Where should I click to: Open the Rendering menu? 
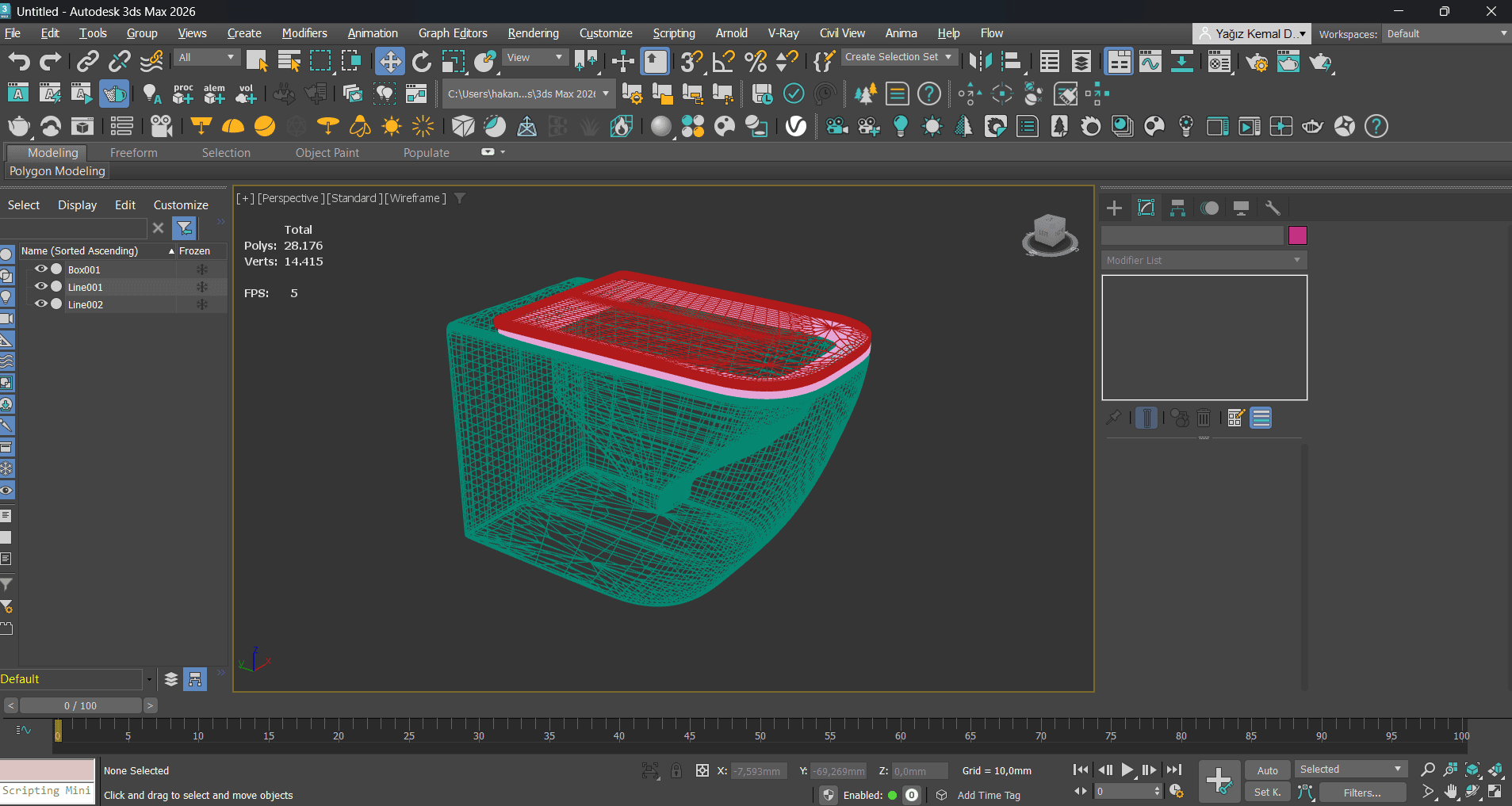(533, 33)
